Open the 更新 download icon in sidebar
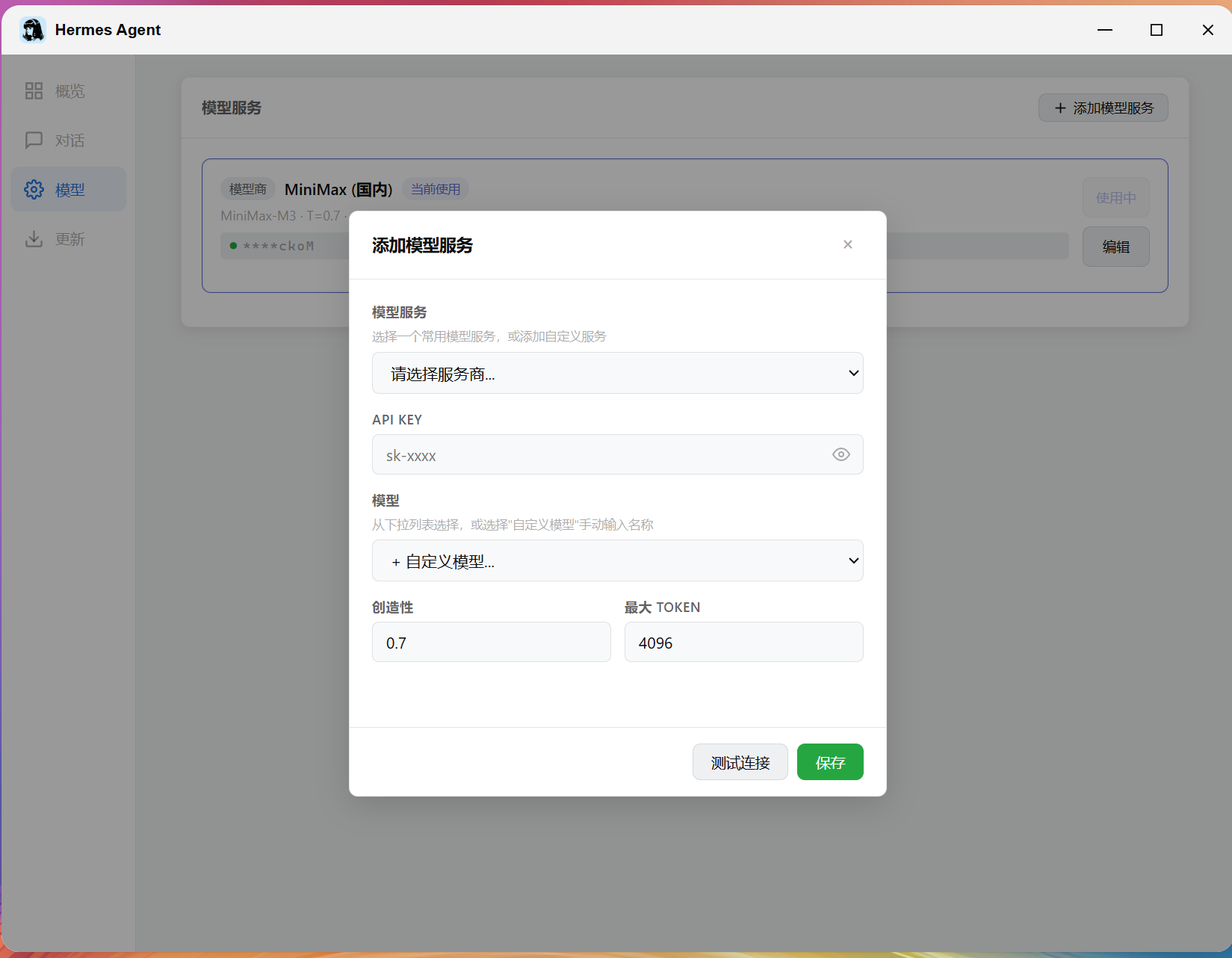The width and height of the screenshot is (1232, 958). (x=34, y=239)
